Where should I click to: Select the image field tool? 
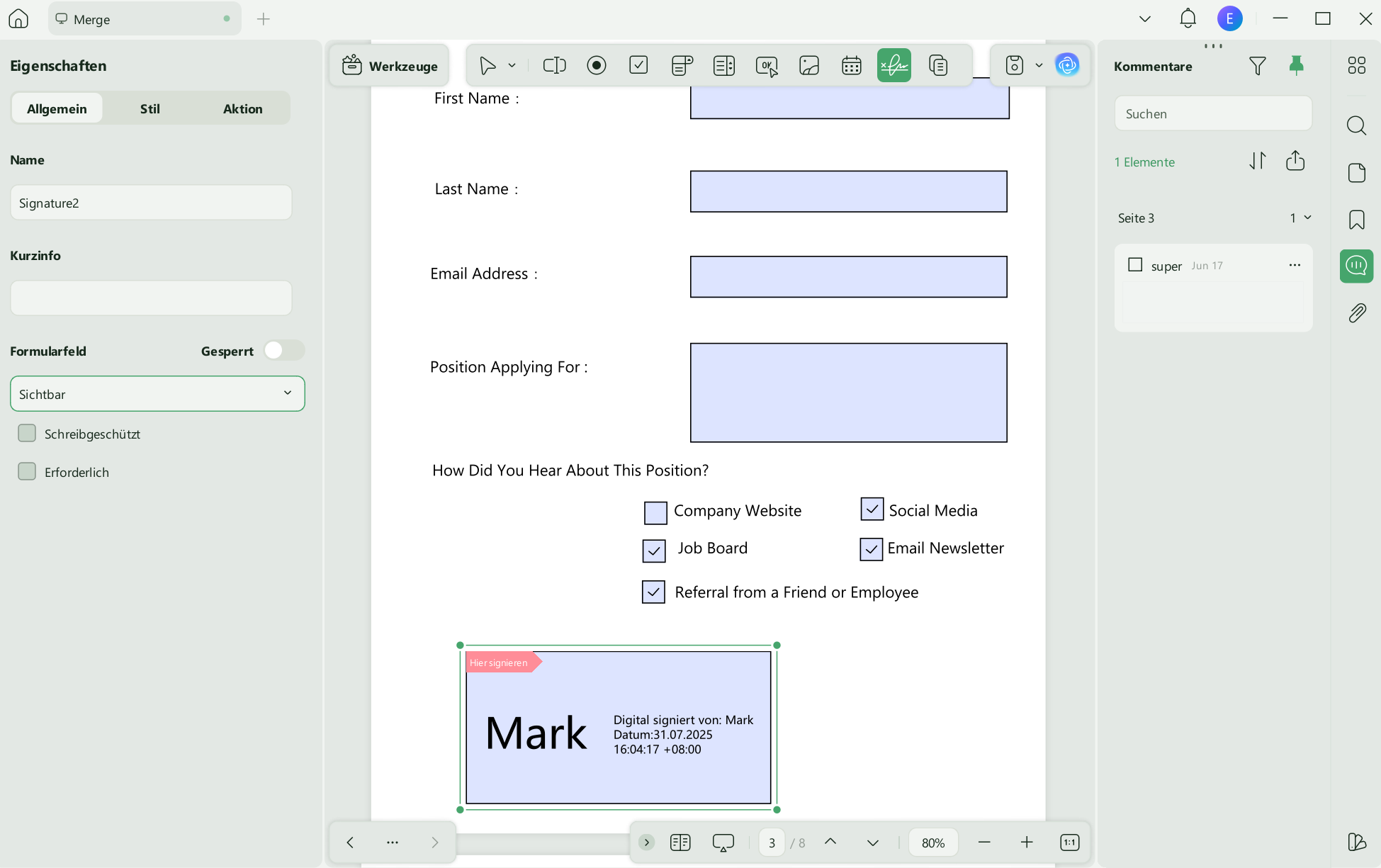809,66
